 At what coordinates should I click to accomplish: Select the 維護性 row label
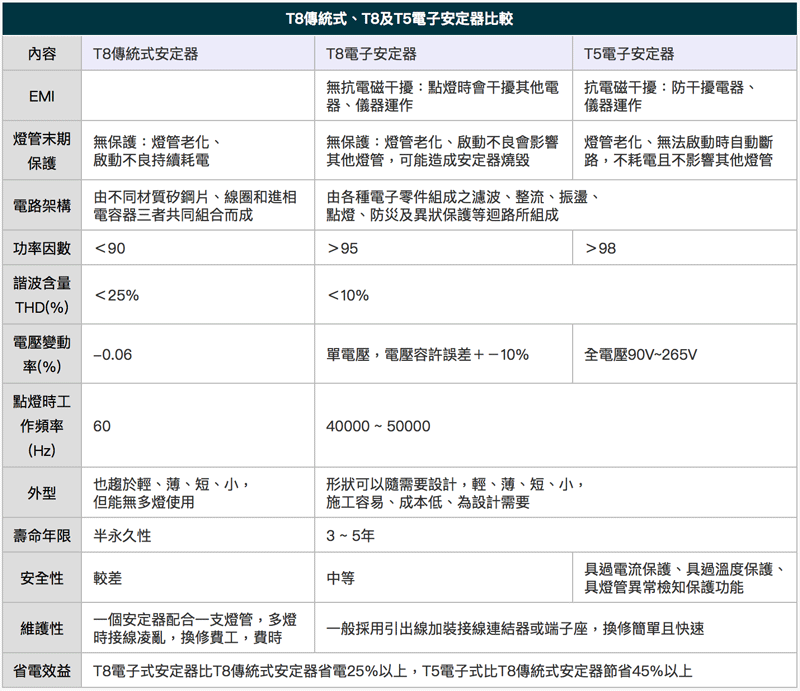pyautogui.click(x=42, y=628)
